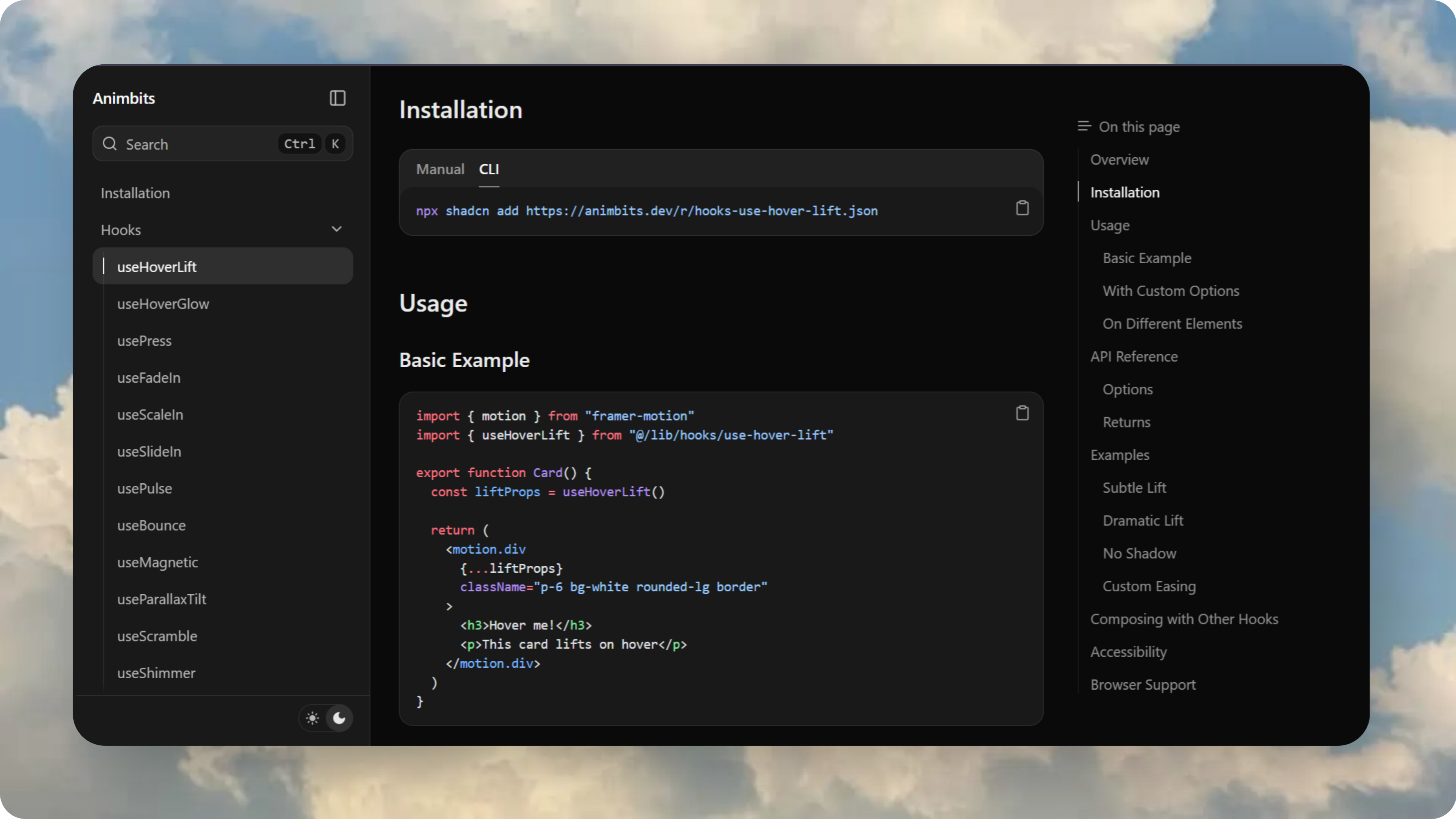
Task: Click the search magnifier icon
Action: click(x=110, y=144)
